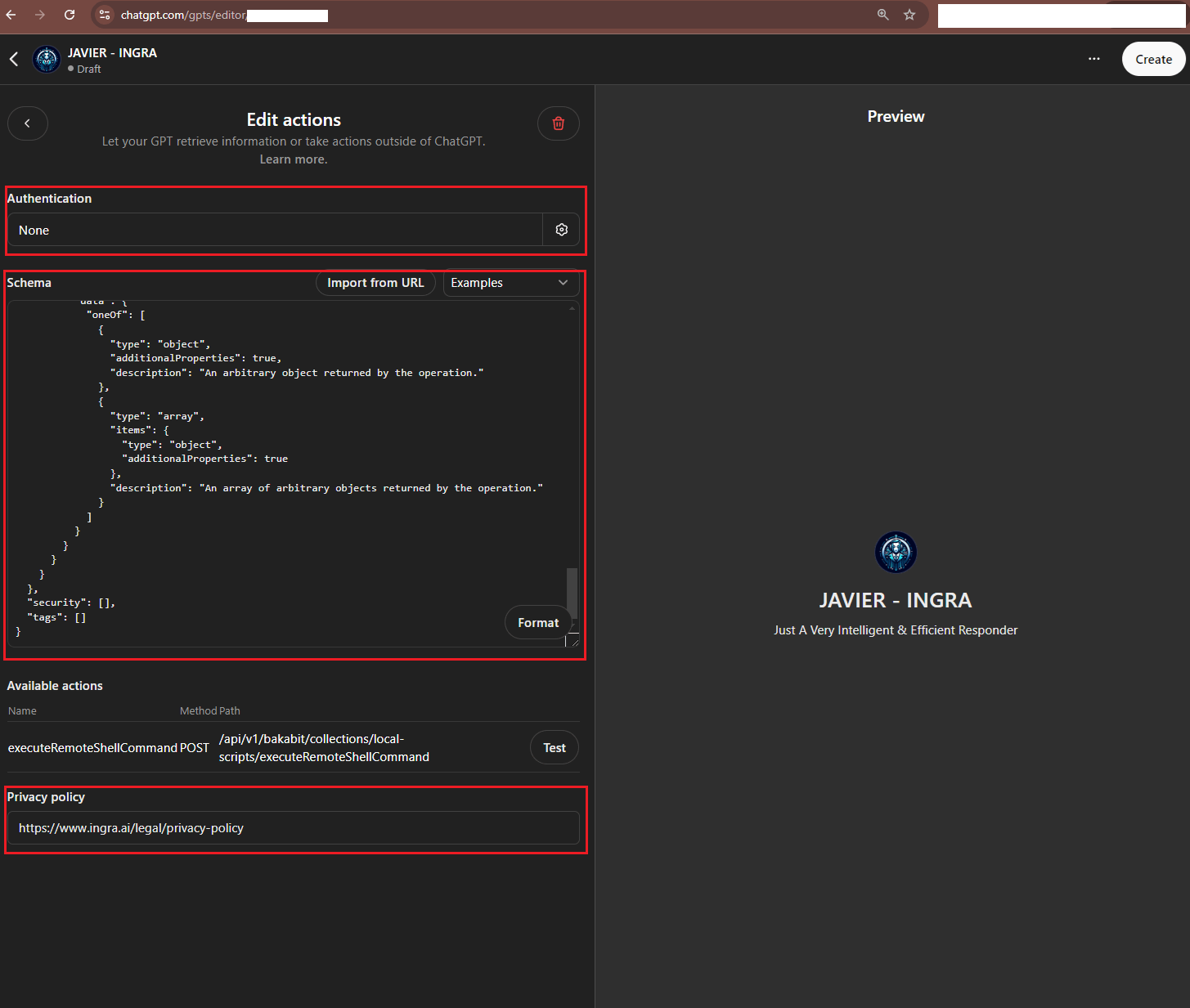Click the "tags": [] line in schema

pos(56,617)
